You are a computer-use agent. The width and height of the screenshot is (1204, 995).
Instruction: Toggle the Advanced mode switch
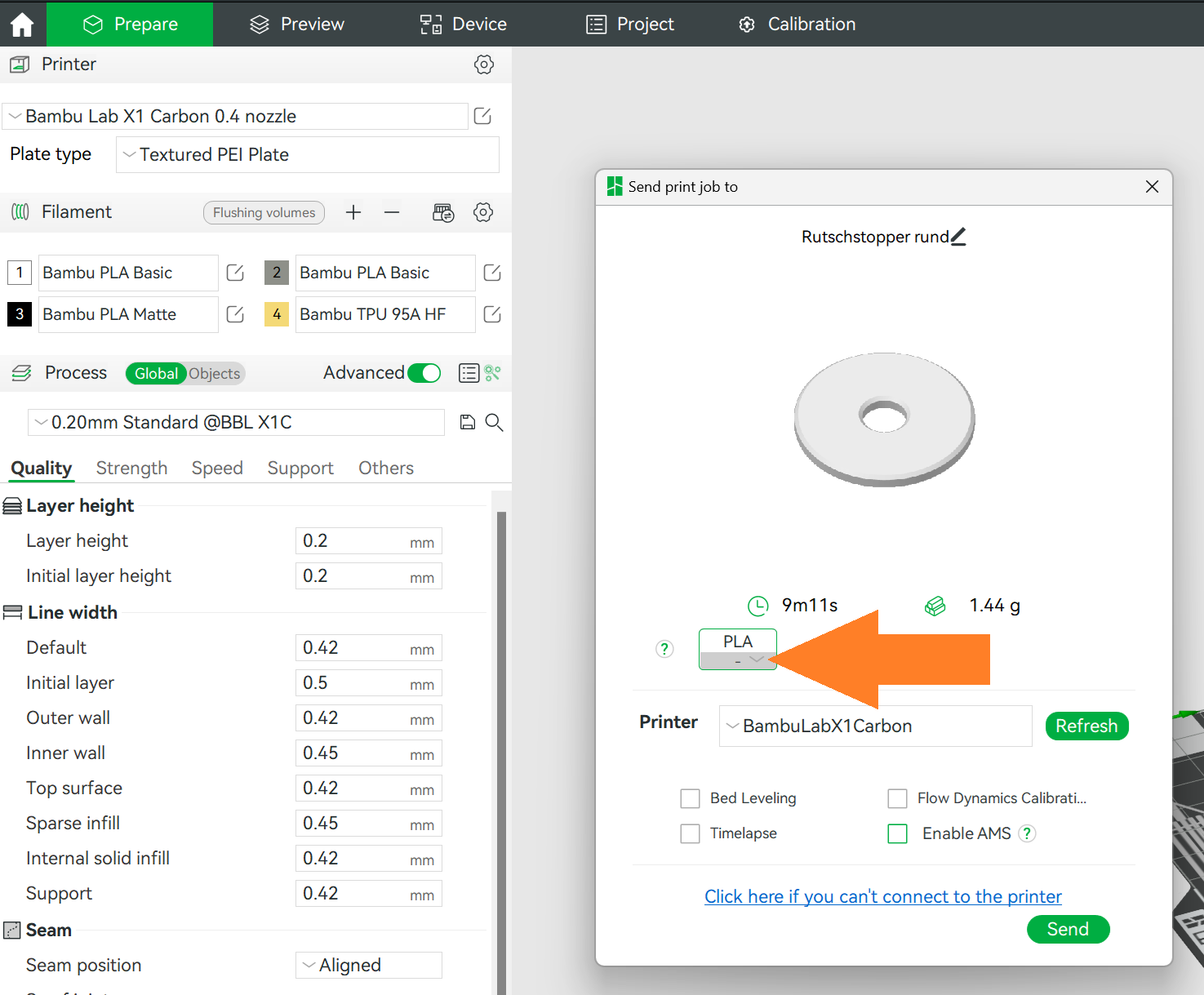[x=424, y=373]
